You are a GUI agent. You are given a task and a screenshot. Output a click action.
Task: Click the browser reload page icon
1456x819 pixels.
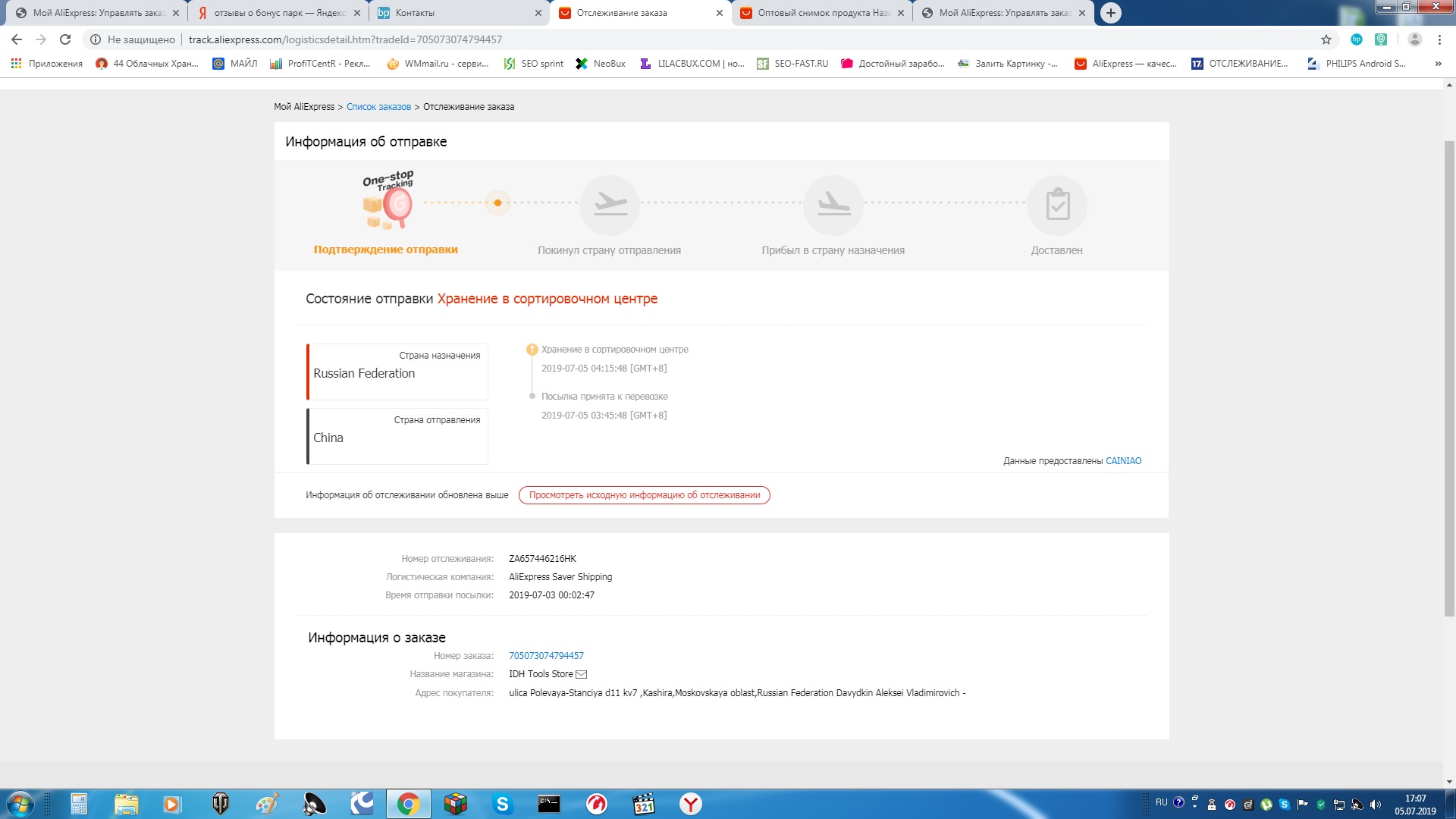pyautogui.click(x=65, y=39)
